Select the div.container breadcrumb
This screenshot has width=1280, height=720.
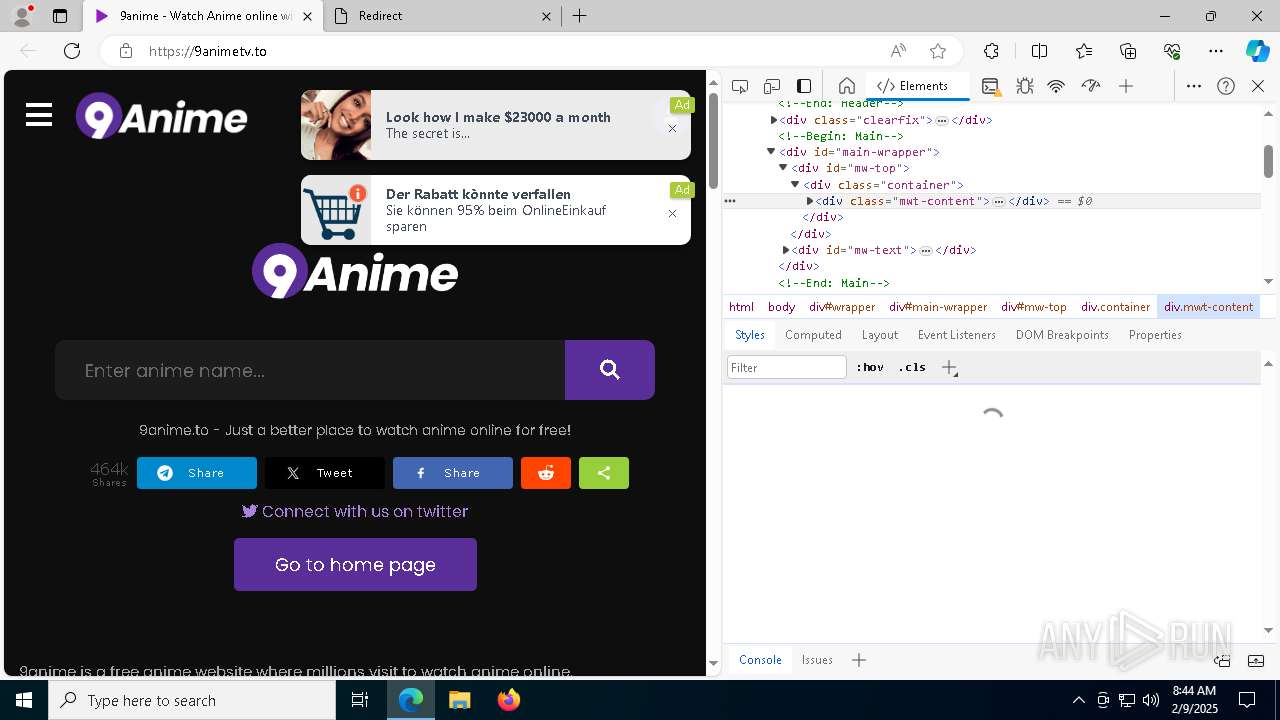[1115, 307]
